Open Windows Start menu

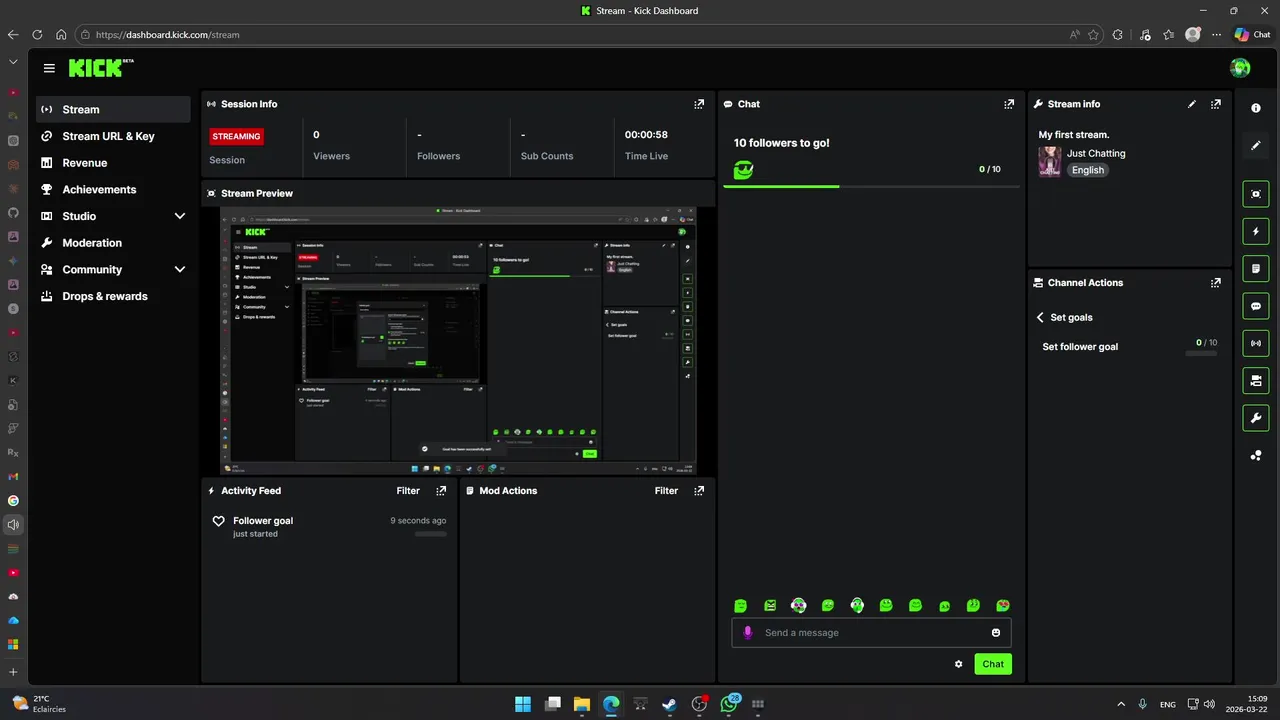pos(523,704)
